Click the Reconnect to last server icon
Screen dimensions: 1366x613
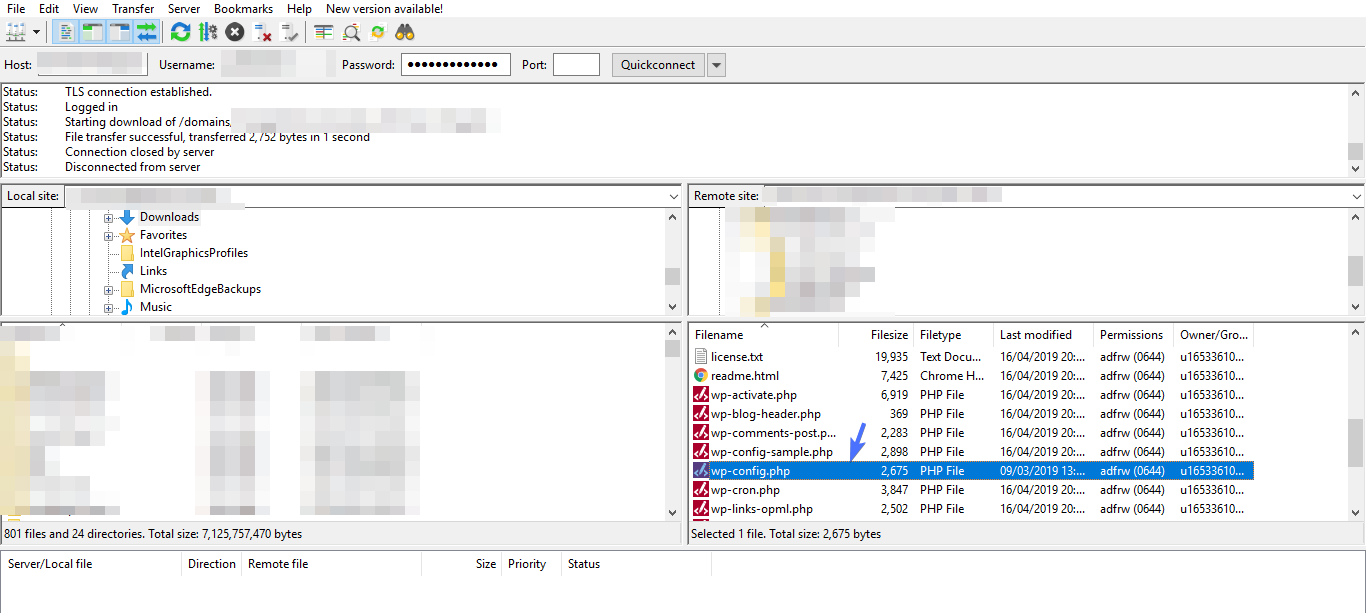(x=290, y=32)
